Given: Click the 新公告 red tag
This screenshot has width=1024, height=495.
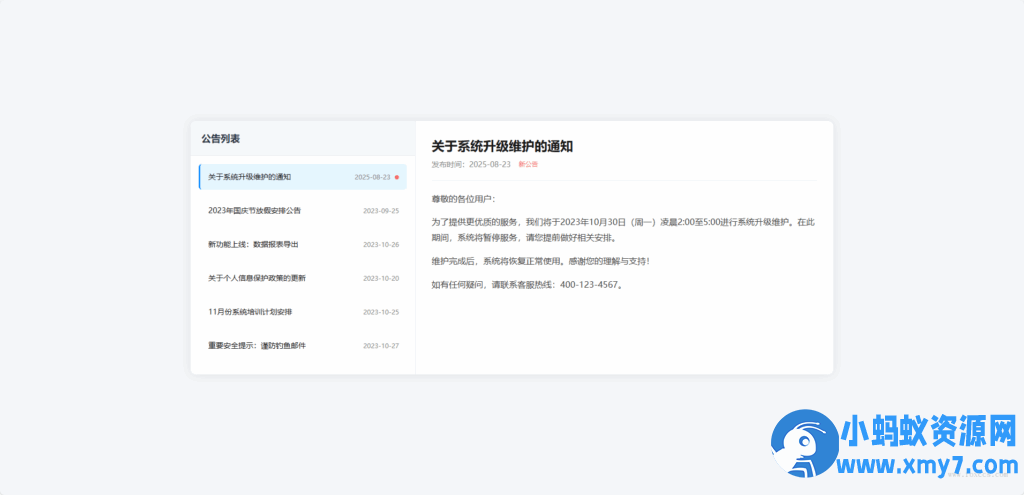Looking at the screenshot, I should tap(528, 164).
